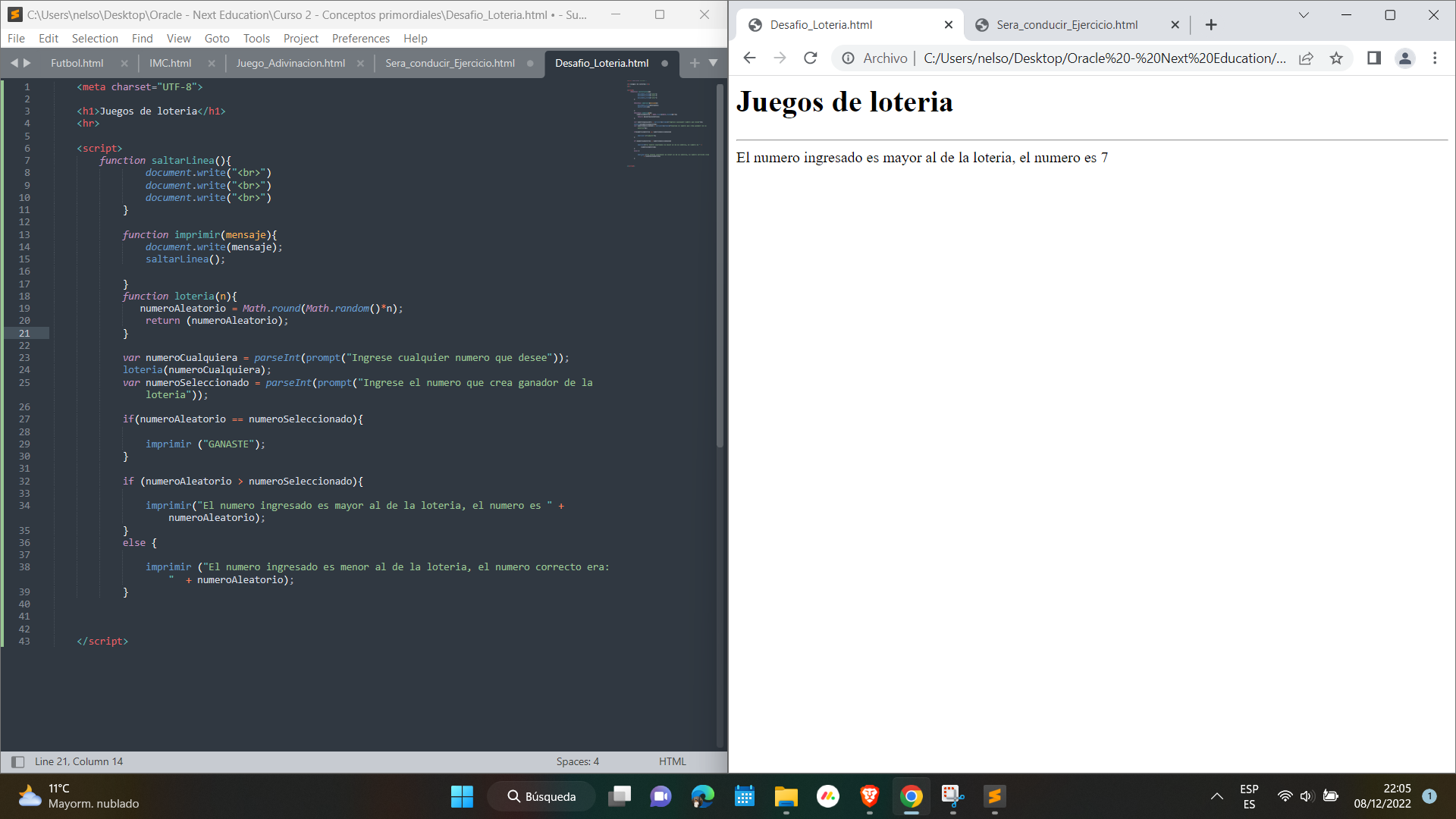This screenshot has height=819, width=1456.
Task: Click Sublime Text icon on taskbar
Action: (994, 796)
